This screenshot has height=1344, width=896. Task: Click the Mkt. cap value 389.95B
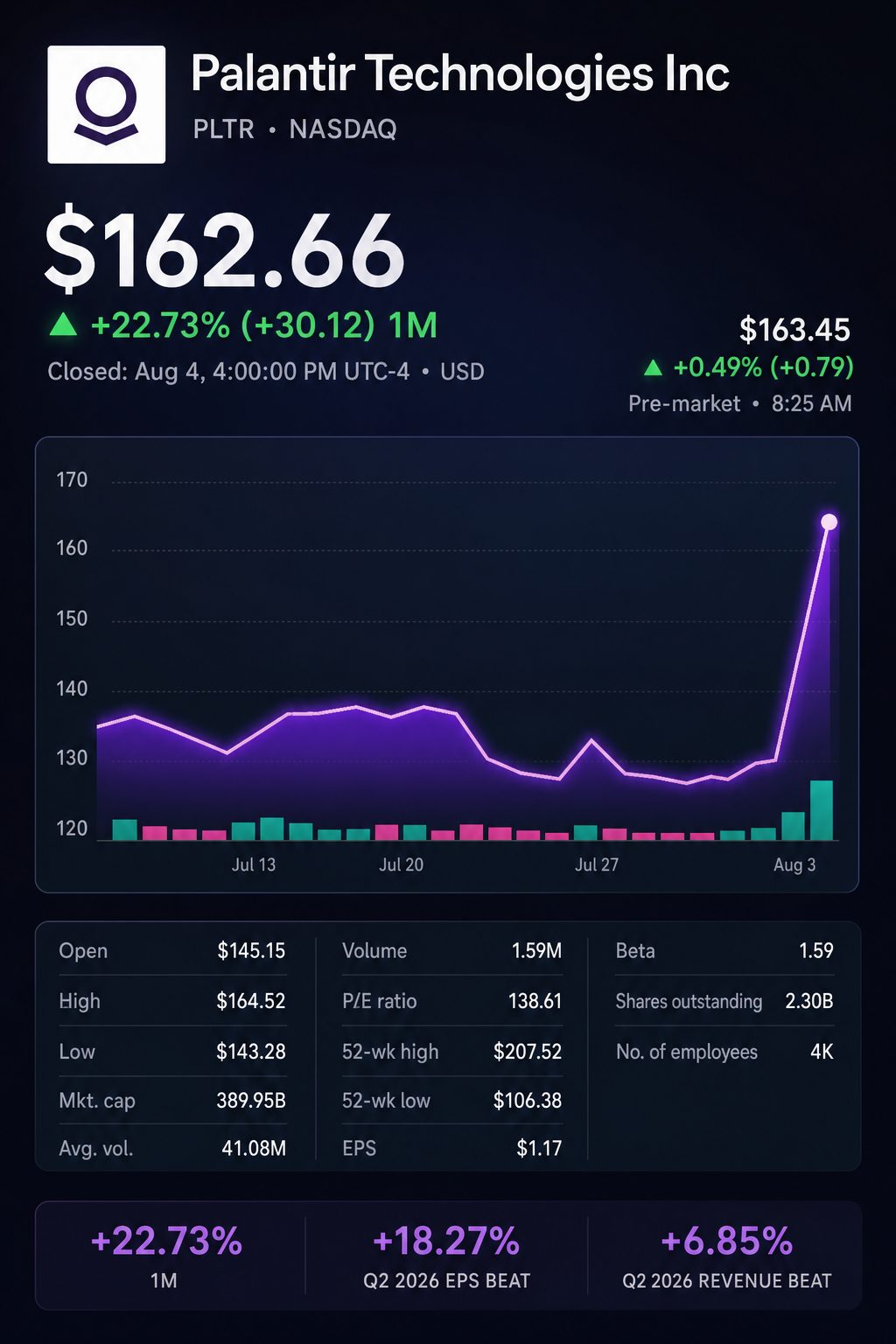(251, 1101)
